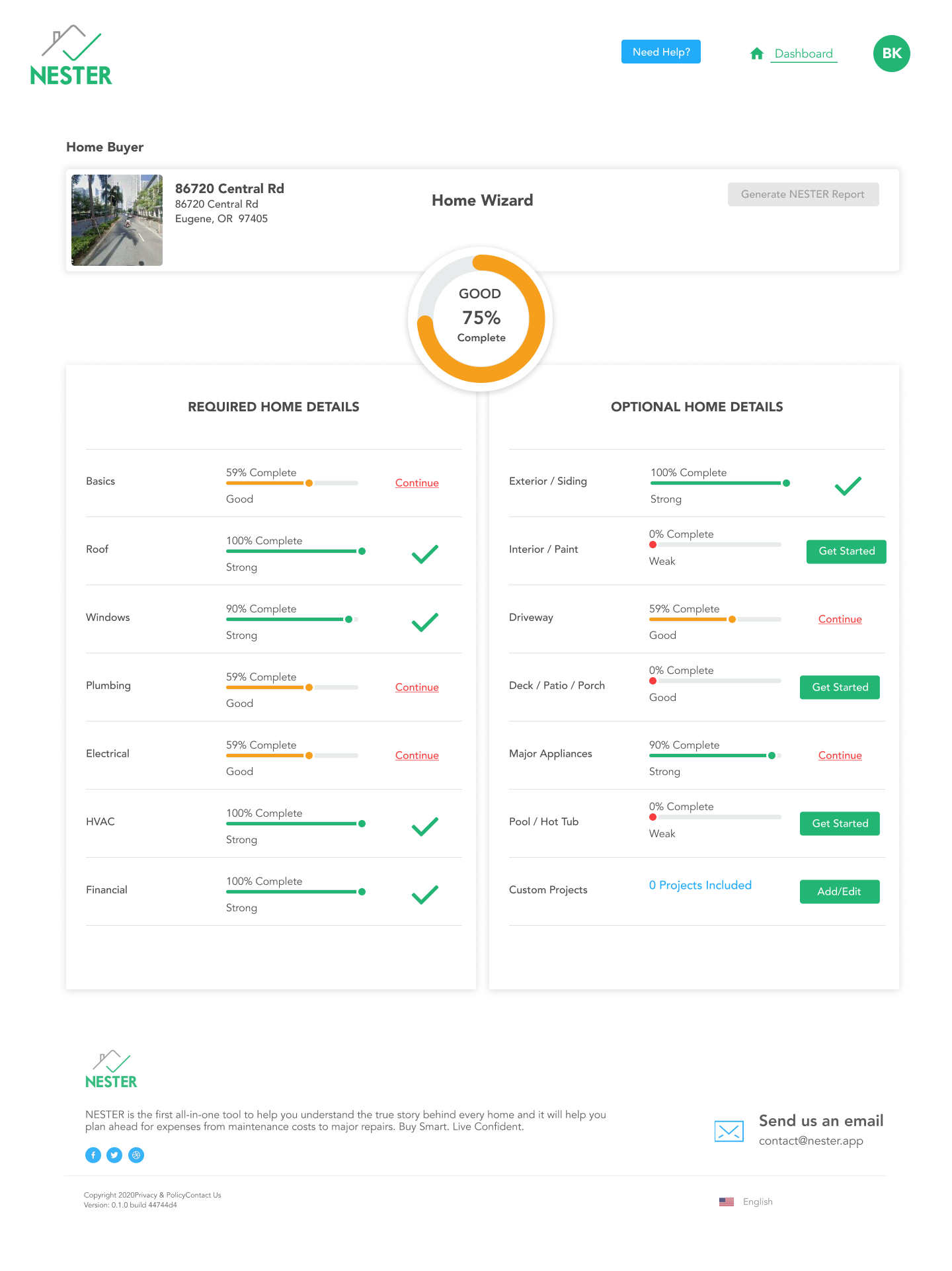This screenshot has width=952, height=1271.
Task: Click the Required Home Details heading
Action: click(274, 407)
